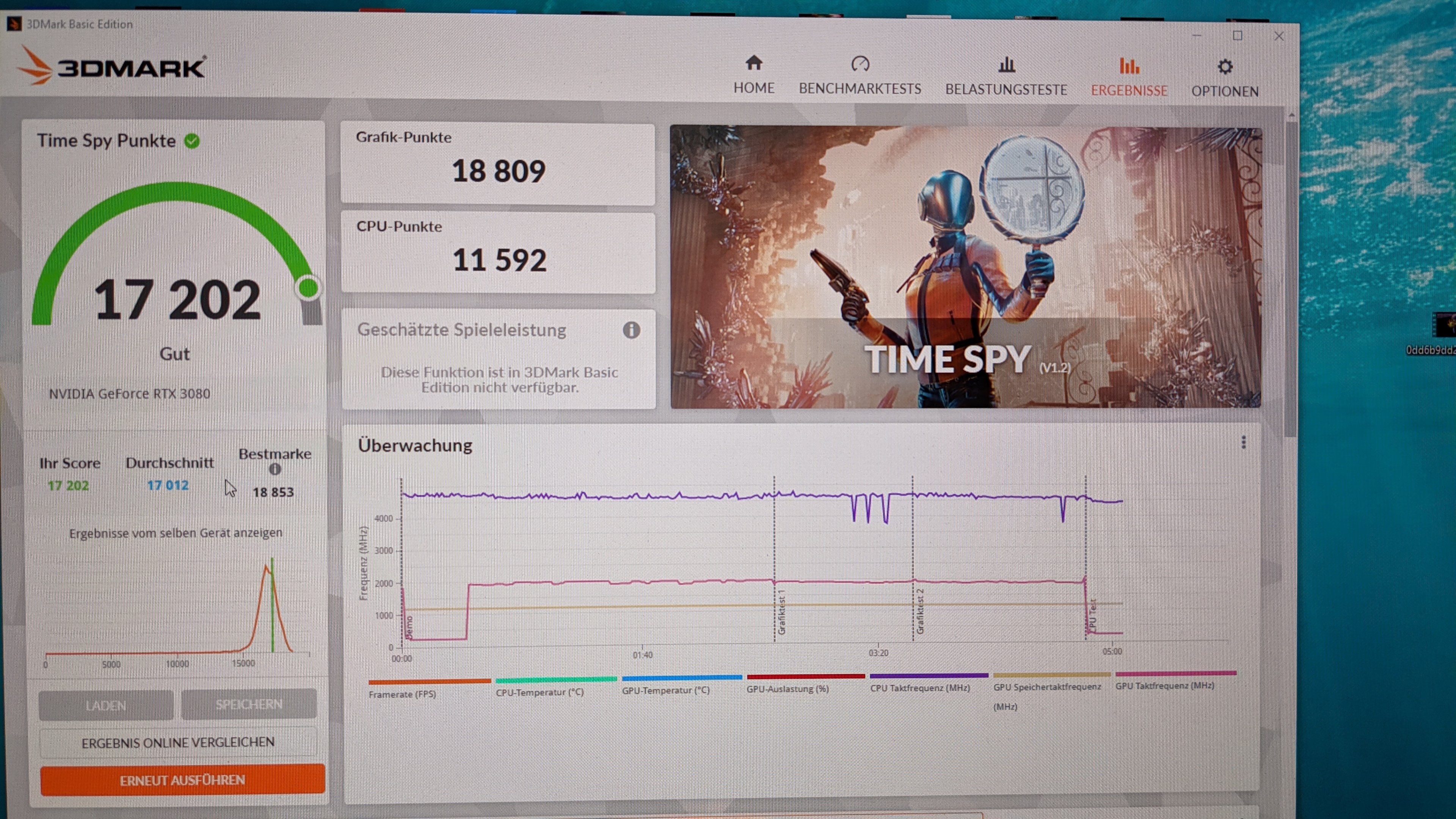Click info icon beside Geschätzte Spieleleistung

[631, 329]
